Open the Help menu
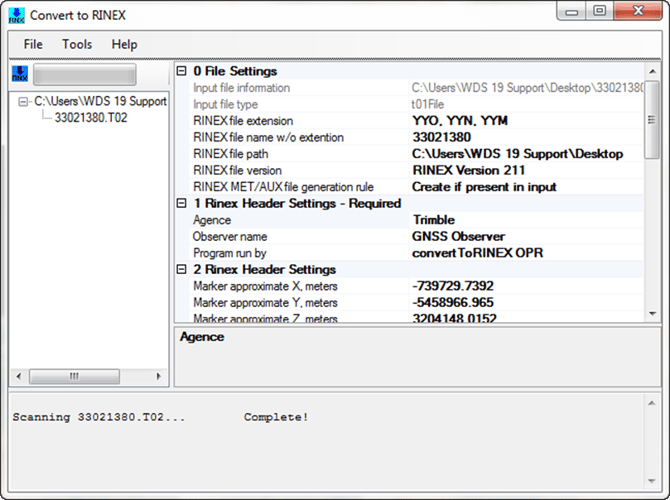This screenshot has height=500, width=670. [124, 44]
